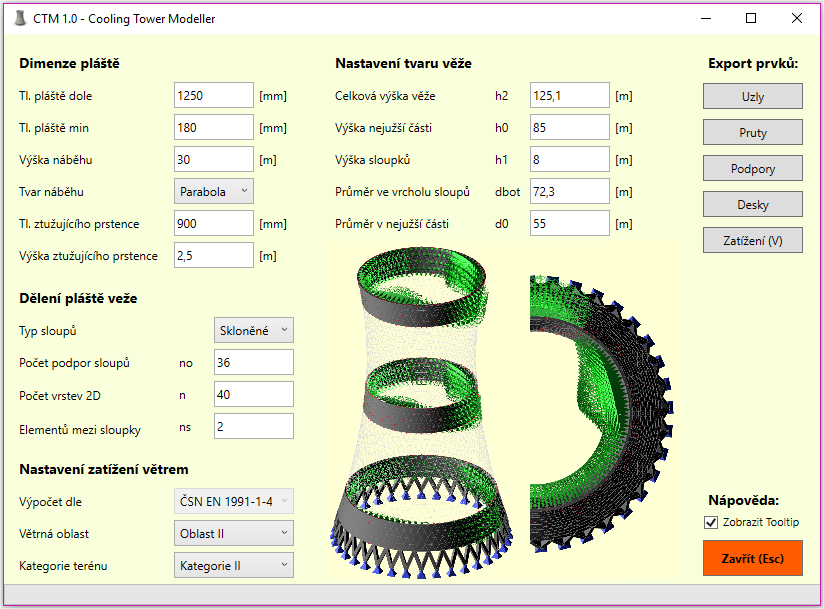824x609 pixels.
Task: Click the Tl. ztužujícího prstence field
Action: tap(214, 224)
